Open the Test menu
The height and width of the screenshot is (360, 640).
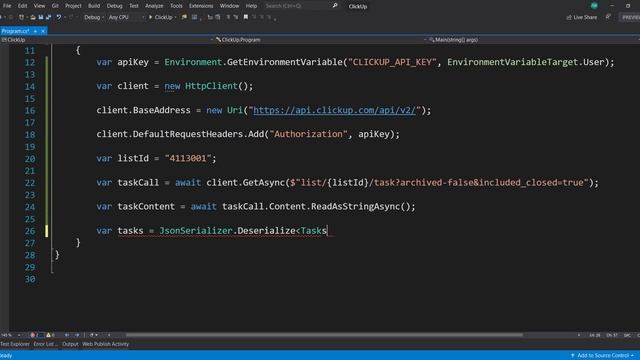[x=134, y=6]
